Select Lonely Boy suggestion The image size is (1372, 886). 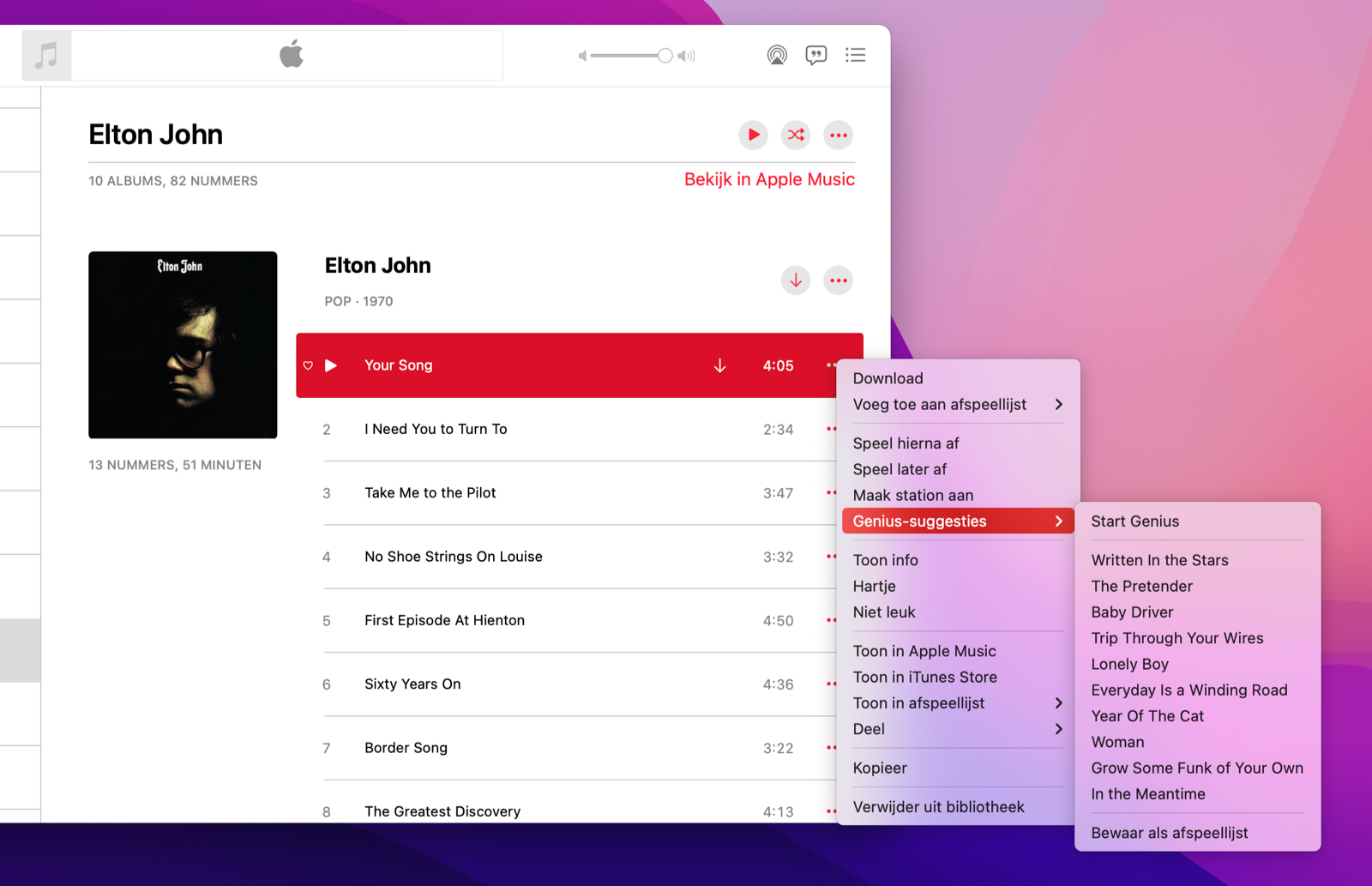[x=1197, y=664]
